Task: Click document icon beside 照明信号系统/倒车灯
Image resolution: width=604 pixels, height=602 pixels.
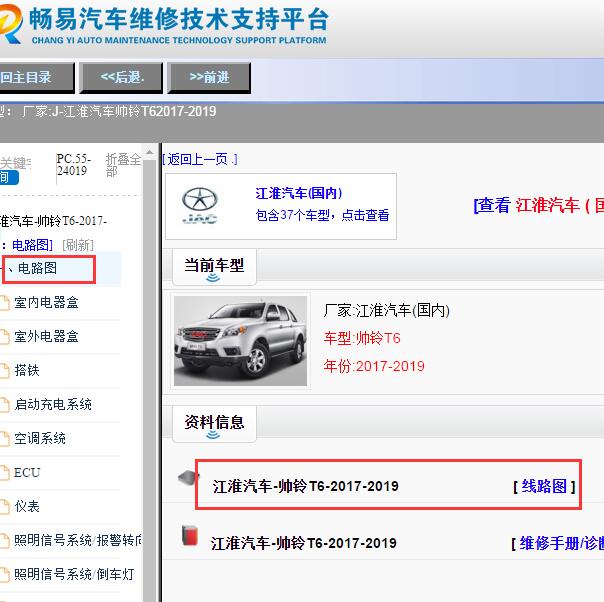Action: point(5,574)
